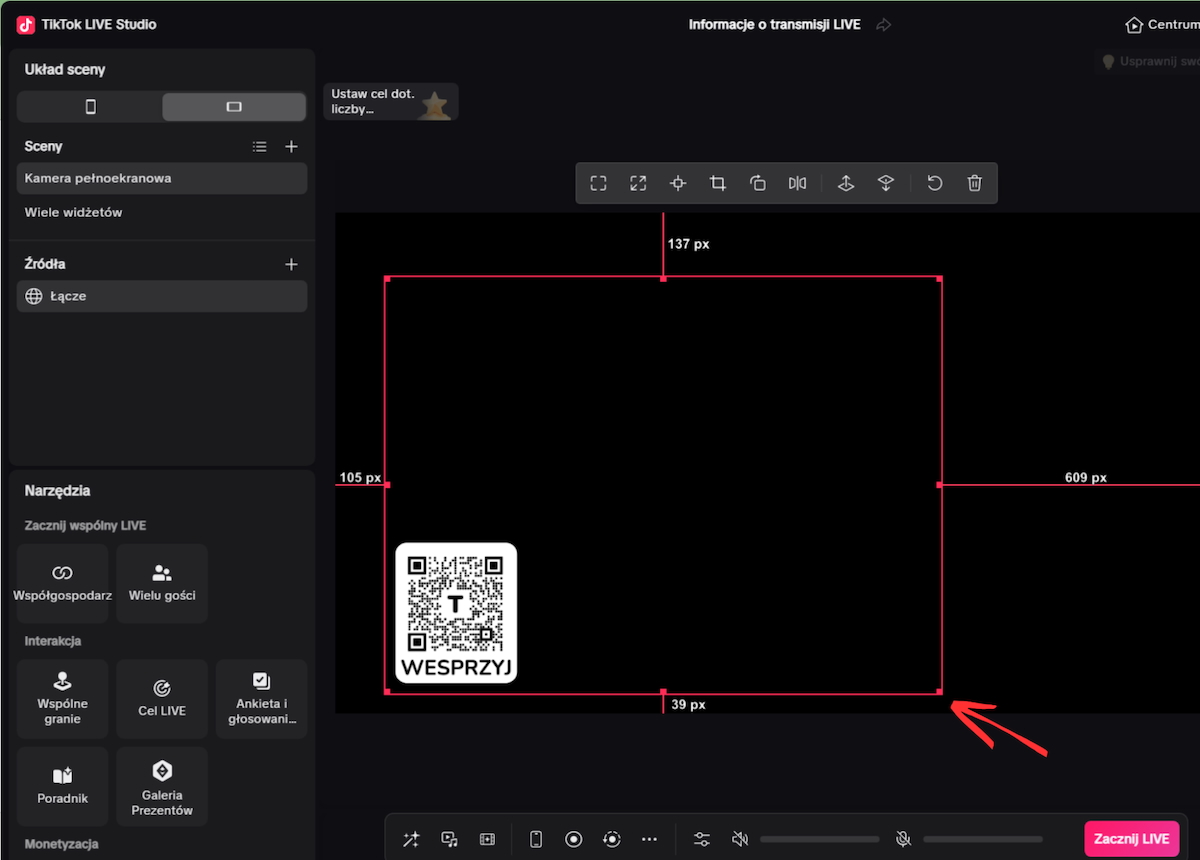Switch to landscape scene layout
The height and width of the screenshot is (860, 1200).
point(234,106)
